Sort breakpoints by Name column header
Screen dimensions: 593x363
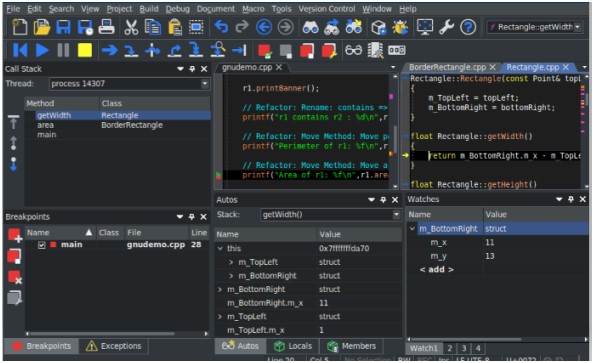[60, 233]
